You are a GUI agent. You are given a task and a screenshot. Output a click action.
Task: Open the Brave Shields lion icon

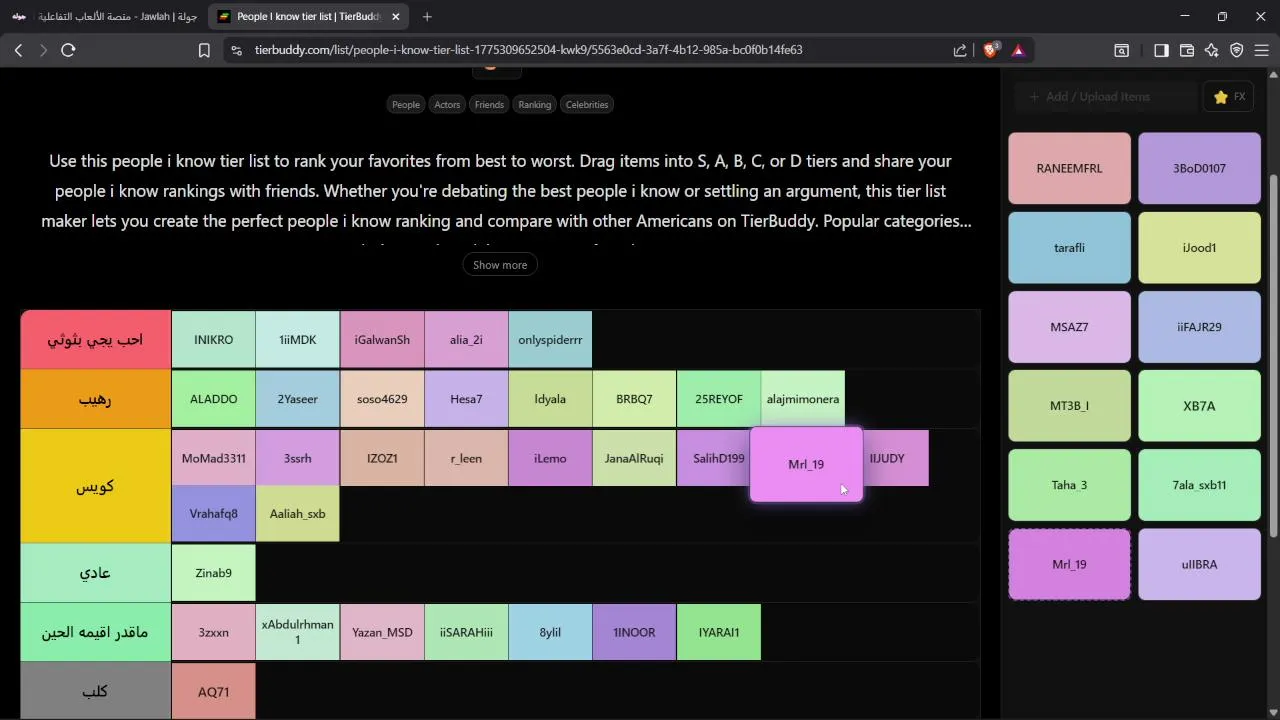(x=990, y=50)
